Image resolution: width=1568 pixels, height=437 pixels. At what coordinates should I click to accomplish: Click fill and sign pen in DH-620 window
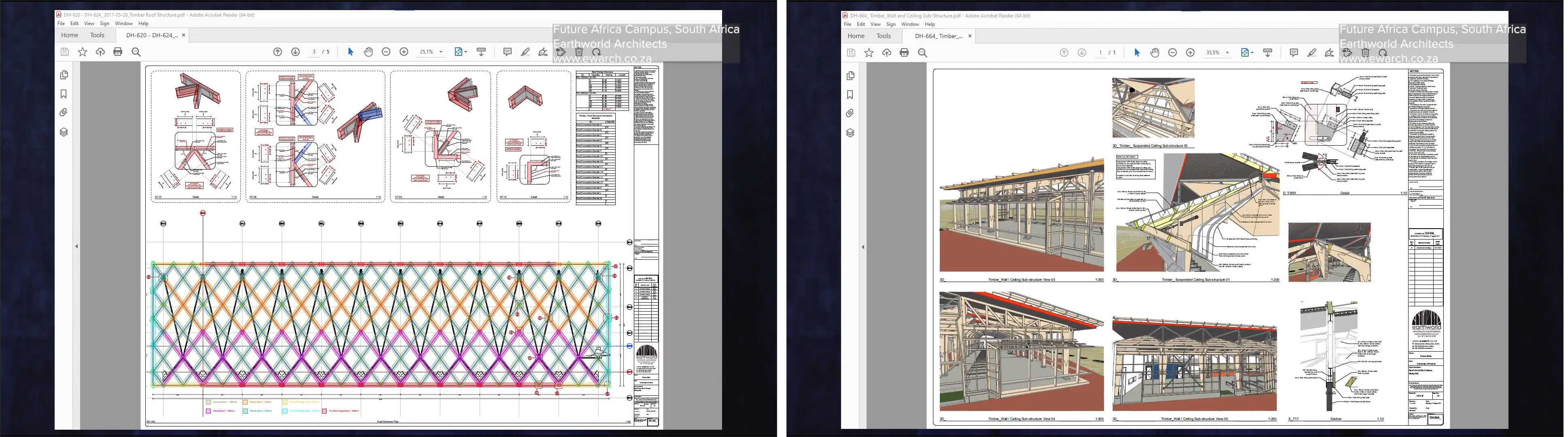point(543,52)
